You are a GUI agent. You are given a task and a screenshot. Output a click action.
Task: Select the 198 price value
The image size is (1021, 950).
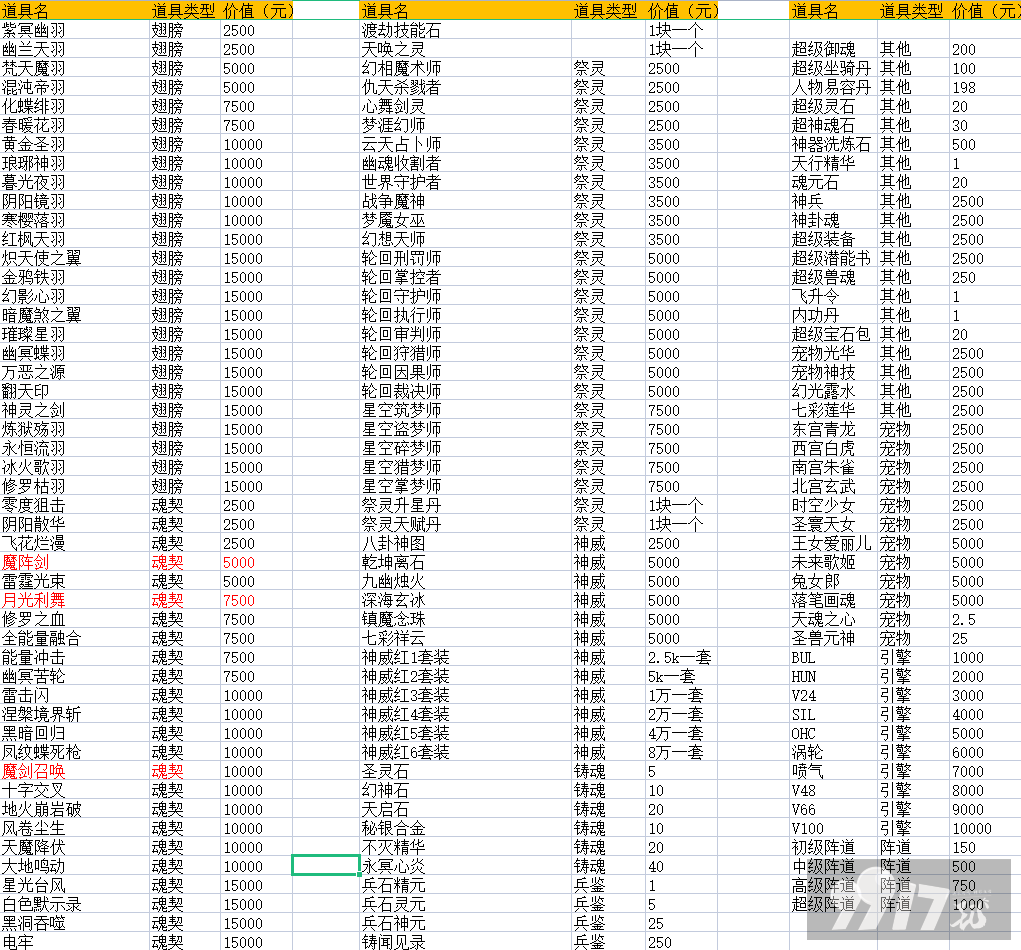pyautogui.click(x=964, y=88)
